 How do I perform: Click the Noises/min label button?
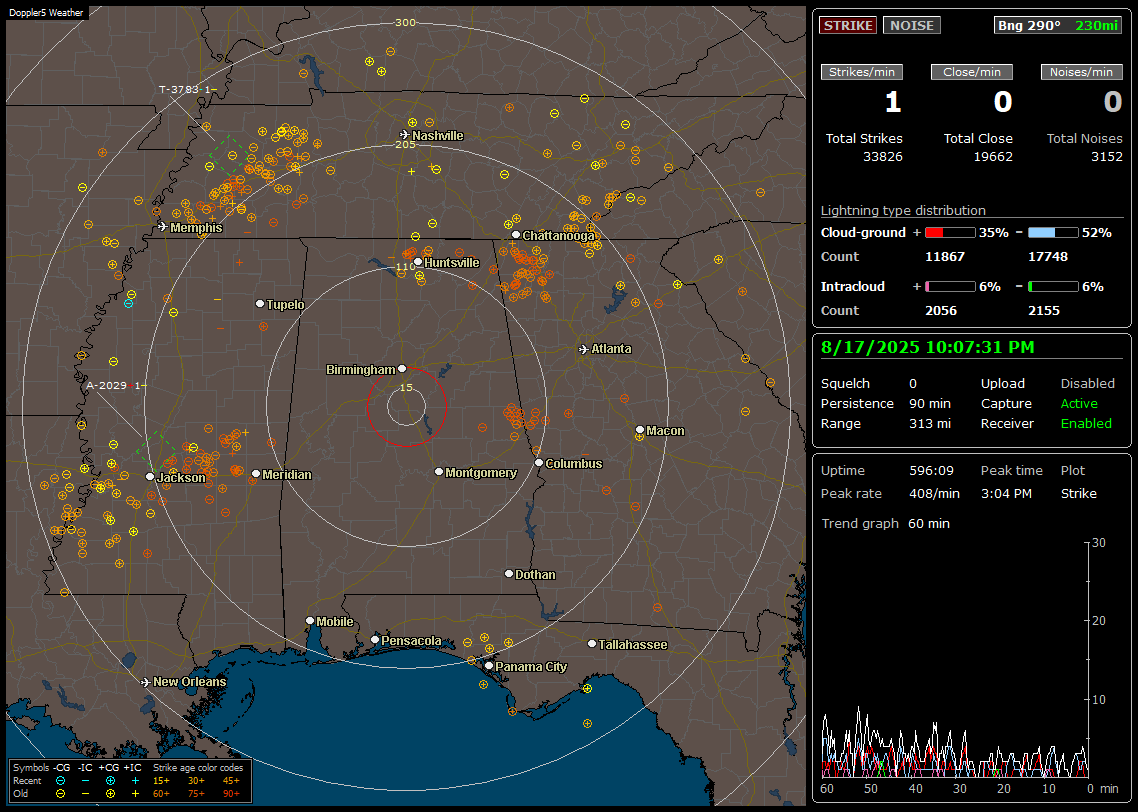pyautogui.click(x=1081, y=72)
